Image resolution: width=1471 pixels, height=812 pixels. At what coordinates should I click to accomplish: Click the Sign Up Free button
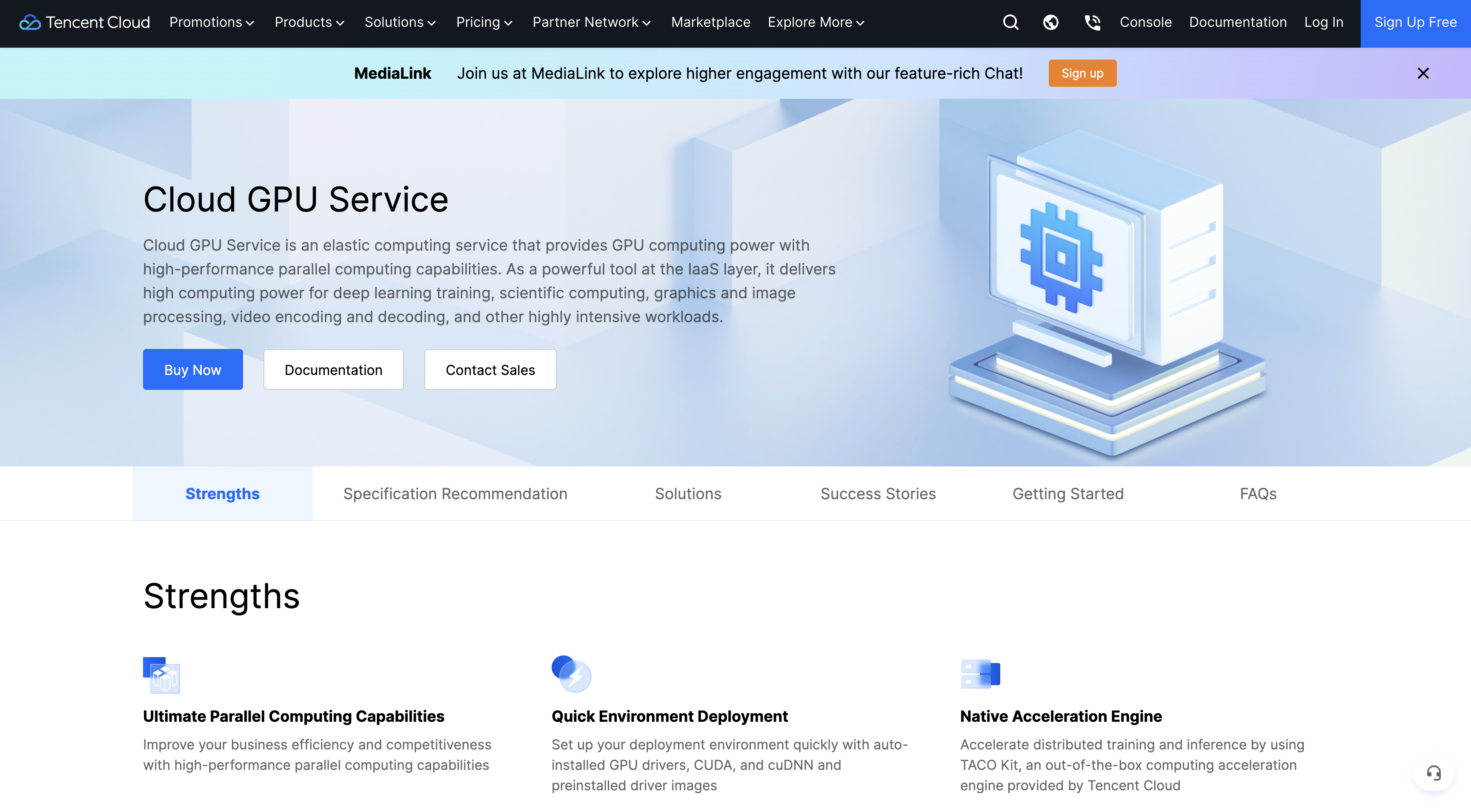pos(1415,23)
